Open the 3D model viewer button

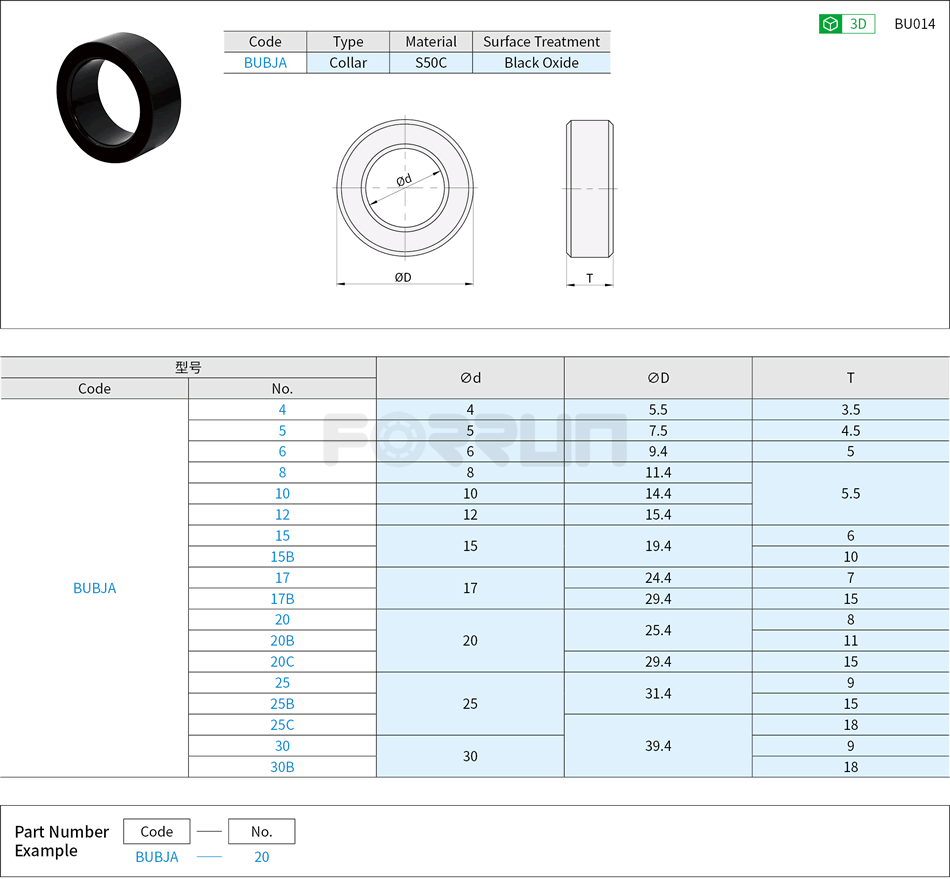(846, 24)
